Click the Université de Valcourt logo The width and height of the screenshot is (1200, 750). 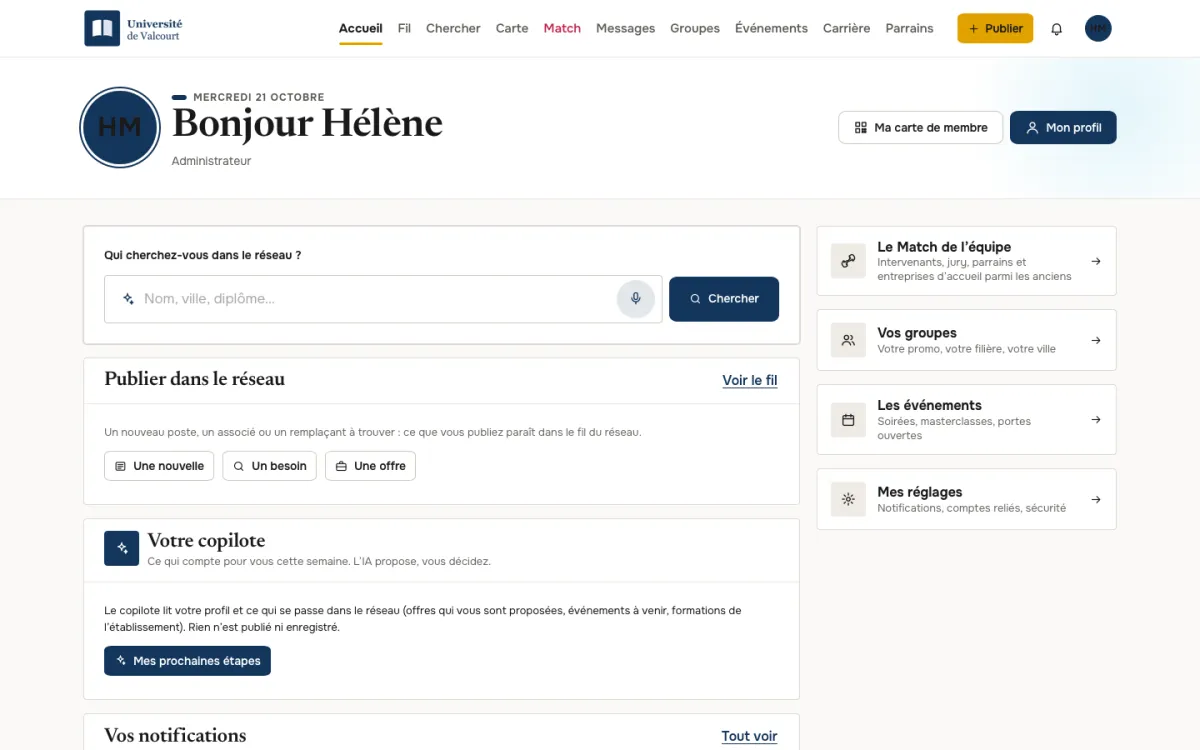(x=133, y=29)
